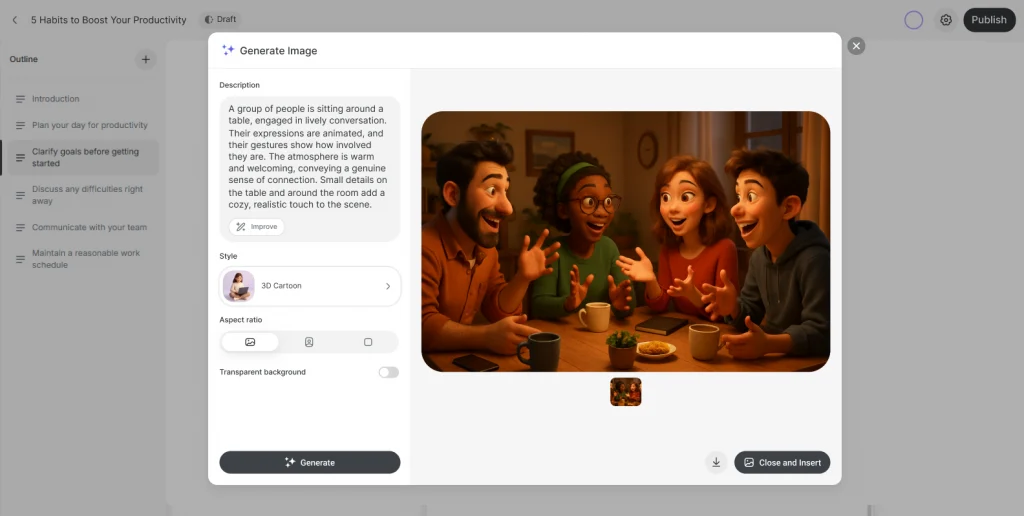This screenshot has height=516, width=1024.
Task: Click the download image icon
Action: (716, 462)
